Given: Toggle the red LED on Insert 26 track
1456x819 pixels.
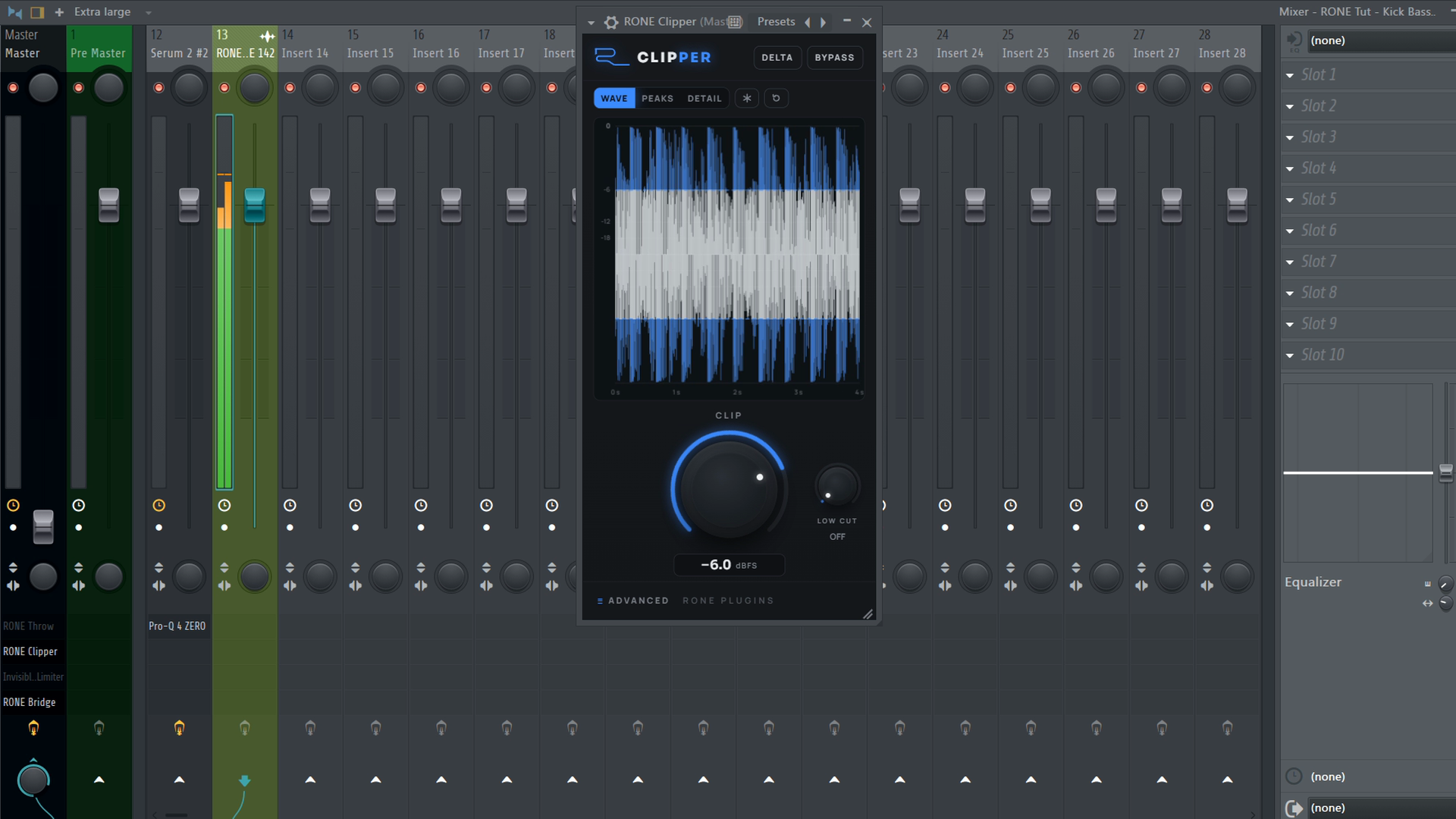Looking at the screenshot, I should point(1075,88).
